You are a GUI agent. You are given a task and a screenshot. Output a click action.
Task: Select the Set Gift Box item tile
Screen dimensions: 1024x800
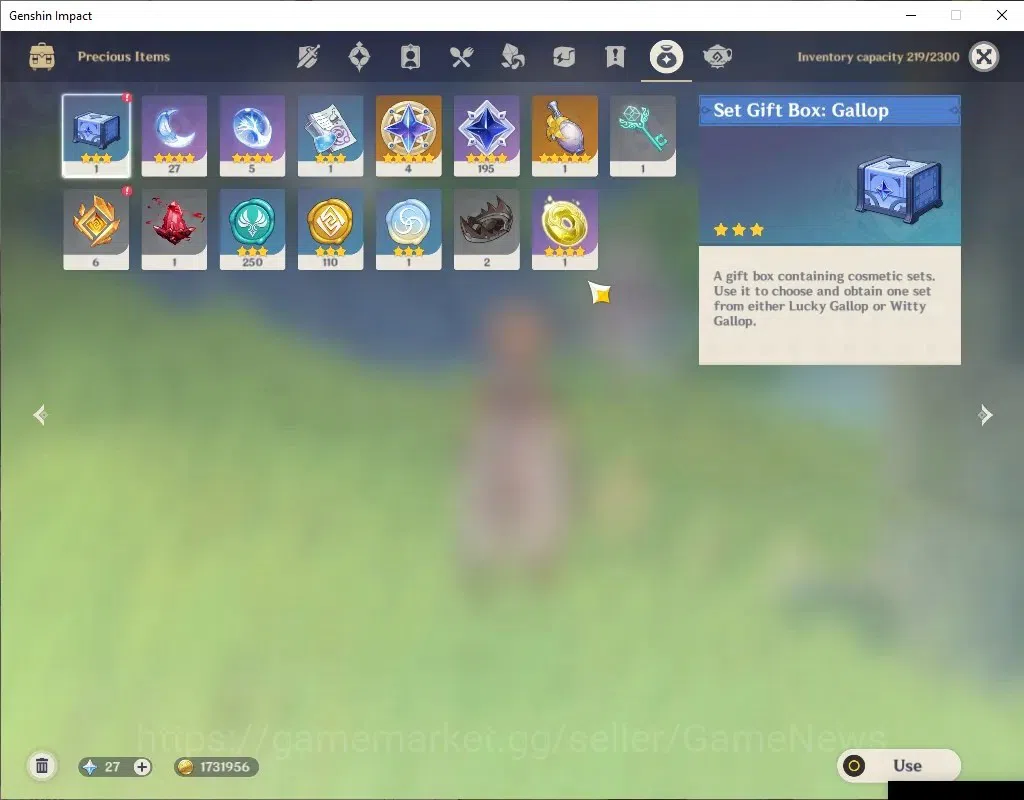tap(96, 136)
